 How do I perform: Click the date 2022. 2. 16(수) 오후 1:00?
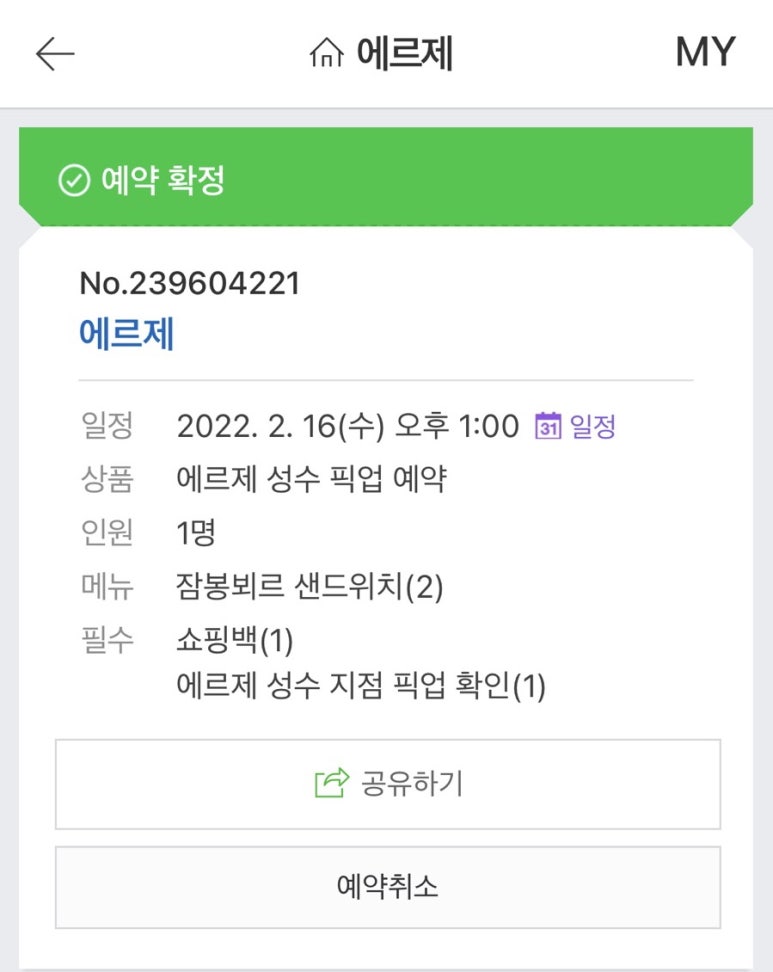coord(347,427)
